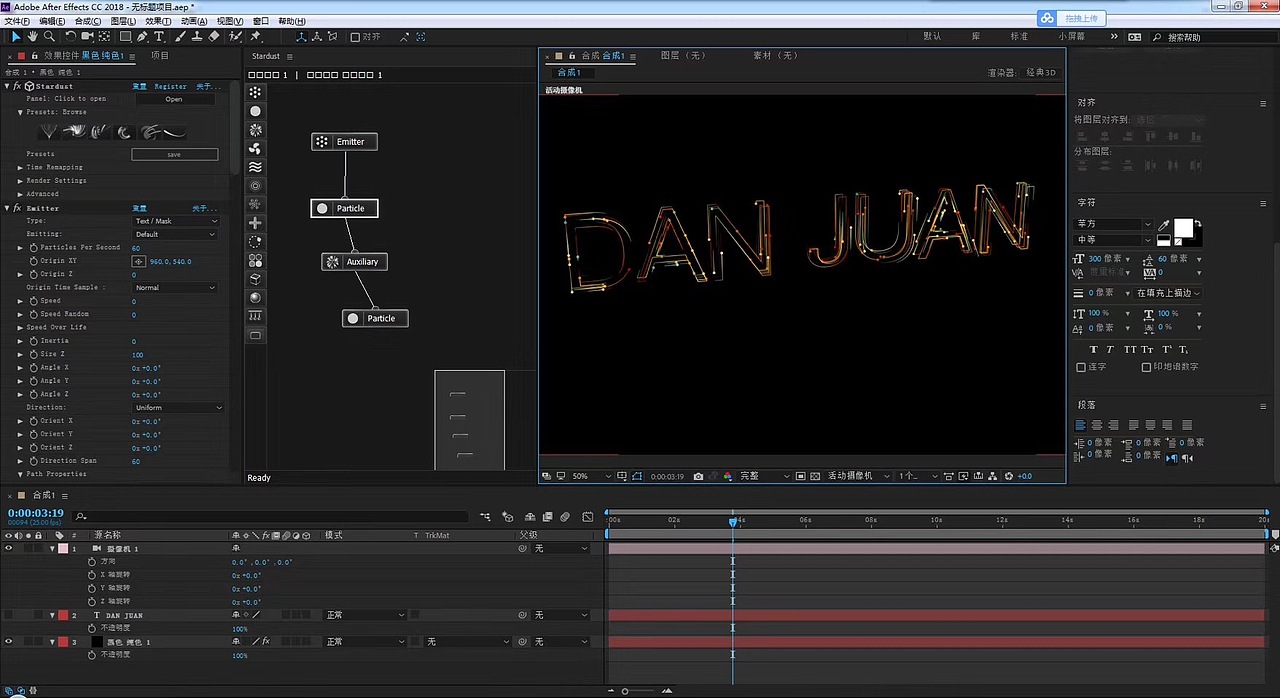Enable Faux Bold in character panel
Image resolution: width=1280 pixels, height=698 pixels.
1093,349
